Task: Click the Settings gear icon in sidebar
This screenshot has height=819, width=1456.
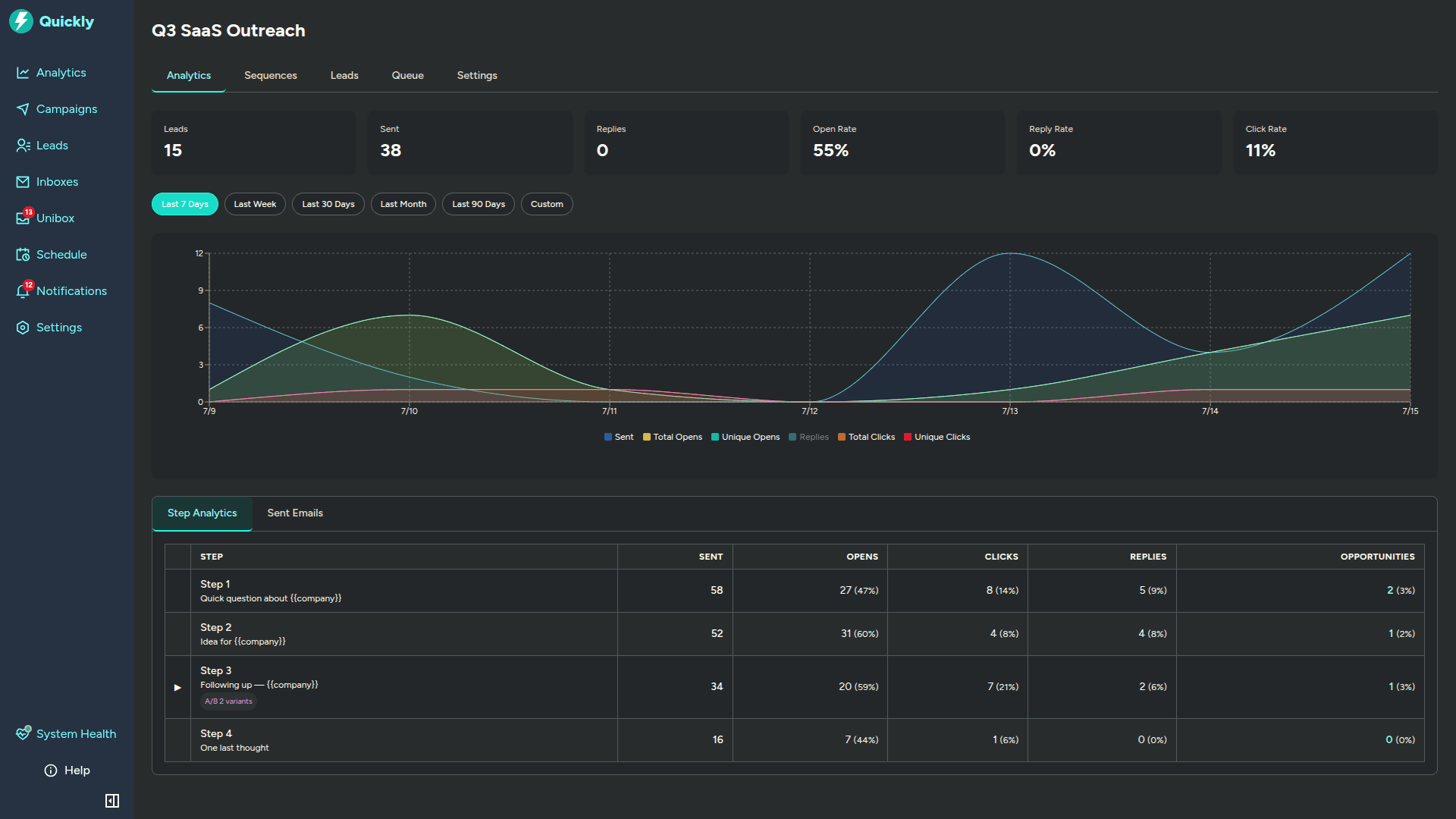Action: (x=23, y=328)
